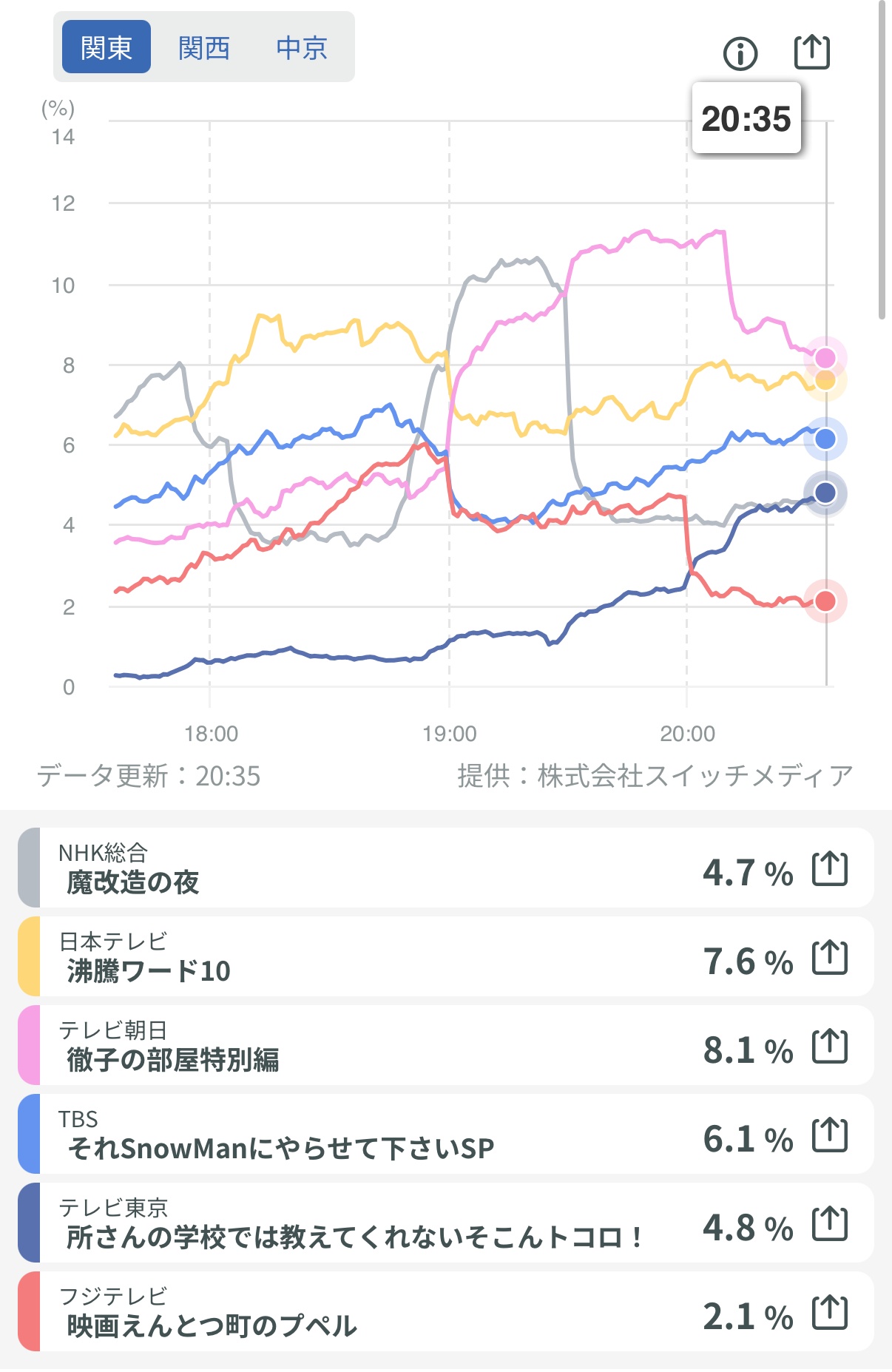
Task: Share the テレビ朝日 徹子の部屋特別編 rating
Action: (x=829, y=1047)
